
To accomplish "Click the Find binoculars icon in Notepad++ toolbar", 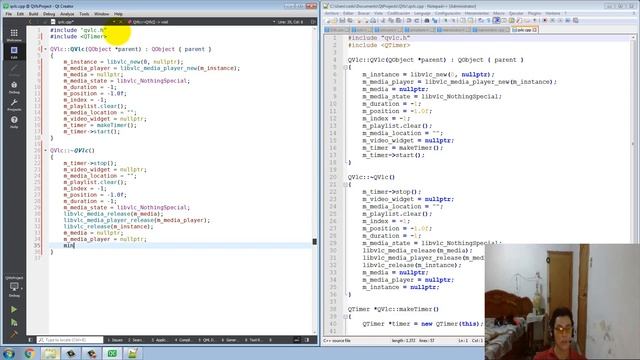I will (x=427, y=20).
